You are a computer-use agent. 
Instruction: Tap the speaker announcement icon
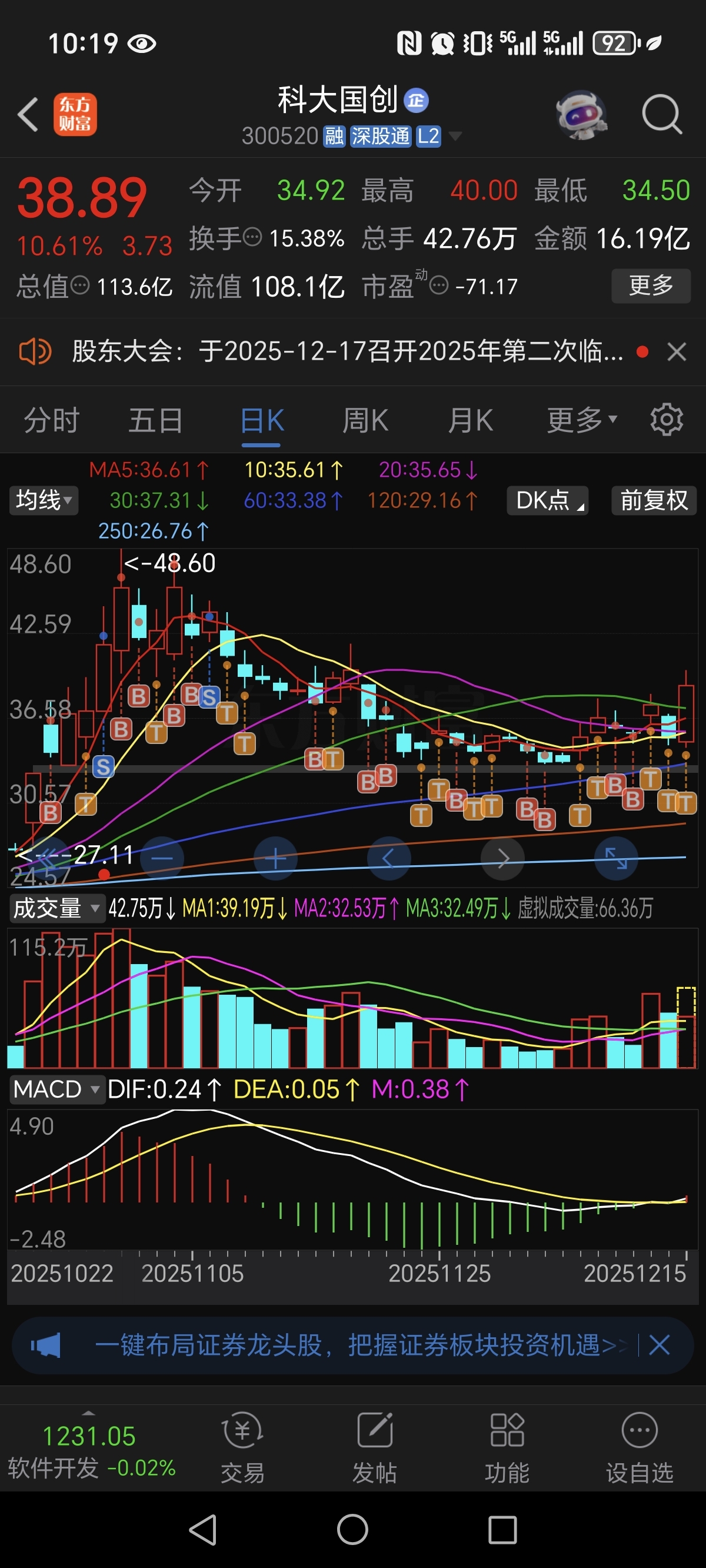point(35,352)
